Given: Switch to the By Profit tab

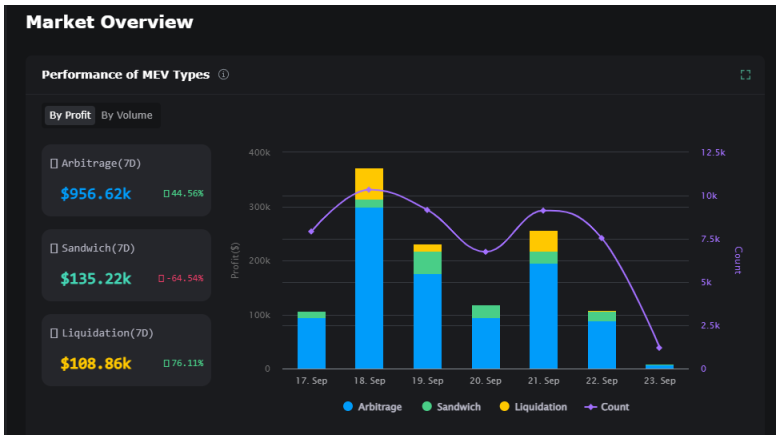Looking at the screenshot, I should tap(70, 115).
